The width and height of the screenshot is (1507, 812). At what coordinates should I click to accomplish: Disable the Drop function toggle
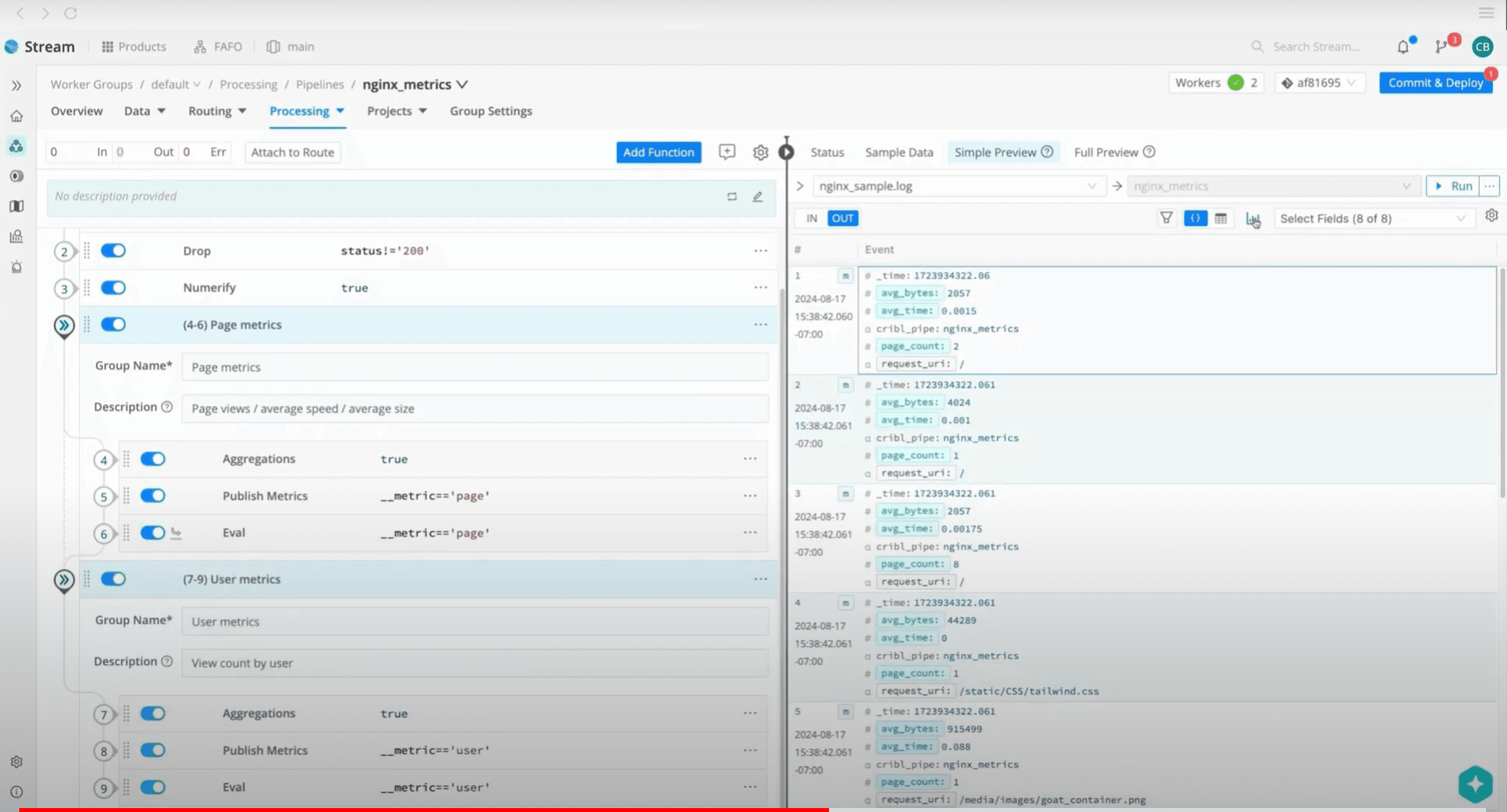click(113, 251)
